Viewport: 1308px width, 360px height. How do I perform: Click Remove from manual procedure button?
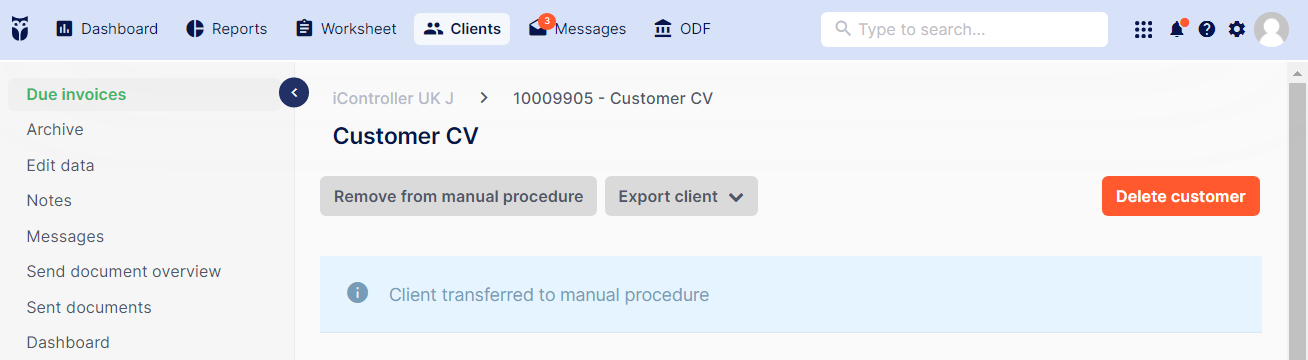click(458, 196)
